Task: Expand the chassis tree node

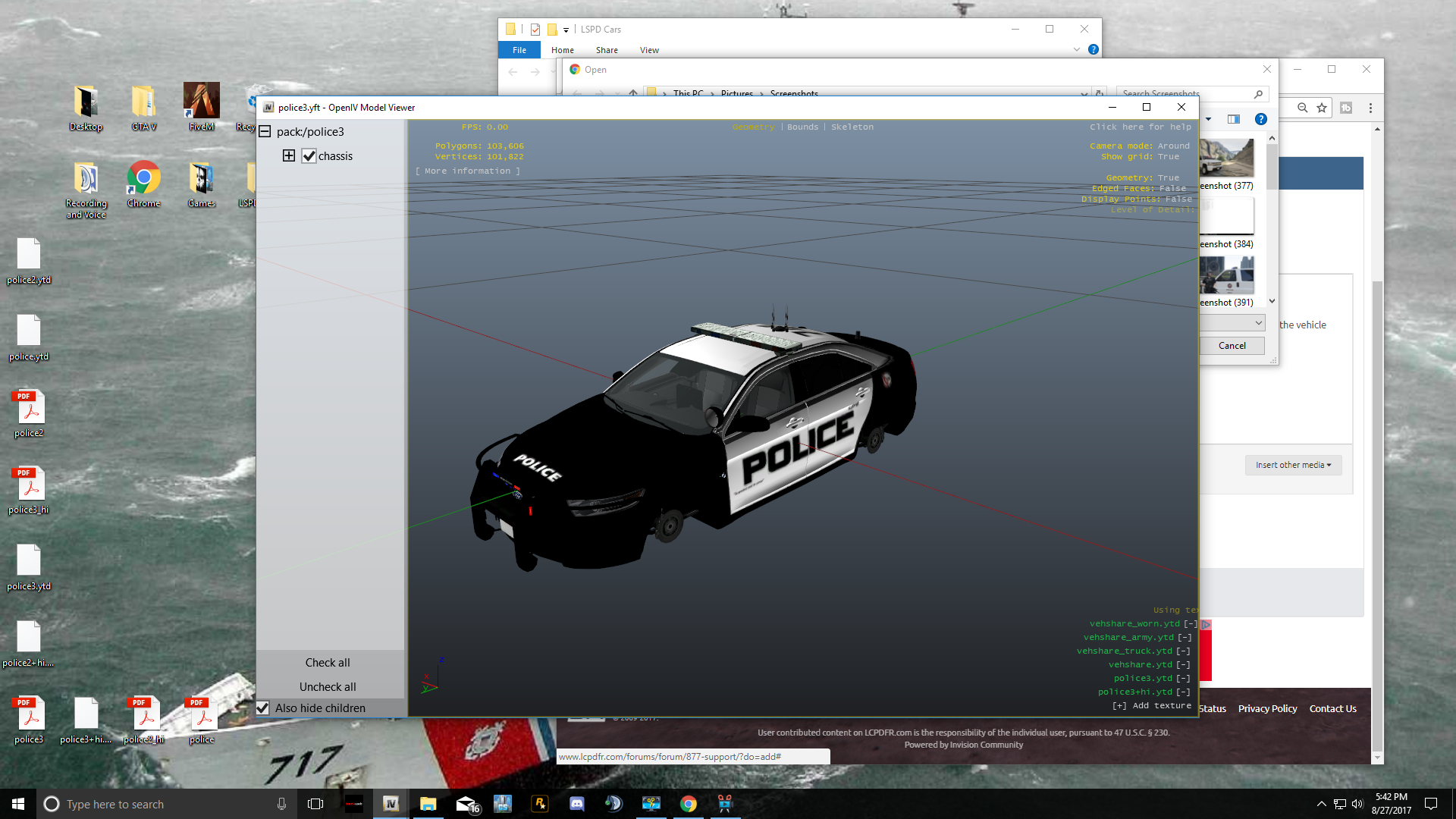Action: coord(289,155)
